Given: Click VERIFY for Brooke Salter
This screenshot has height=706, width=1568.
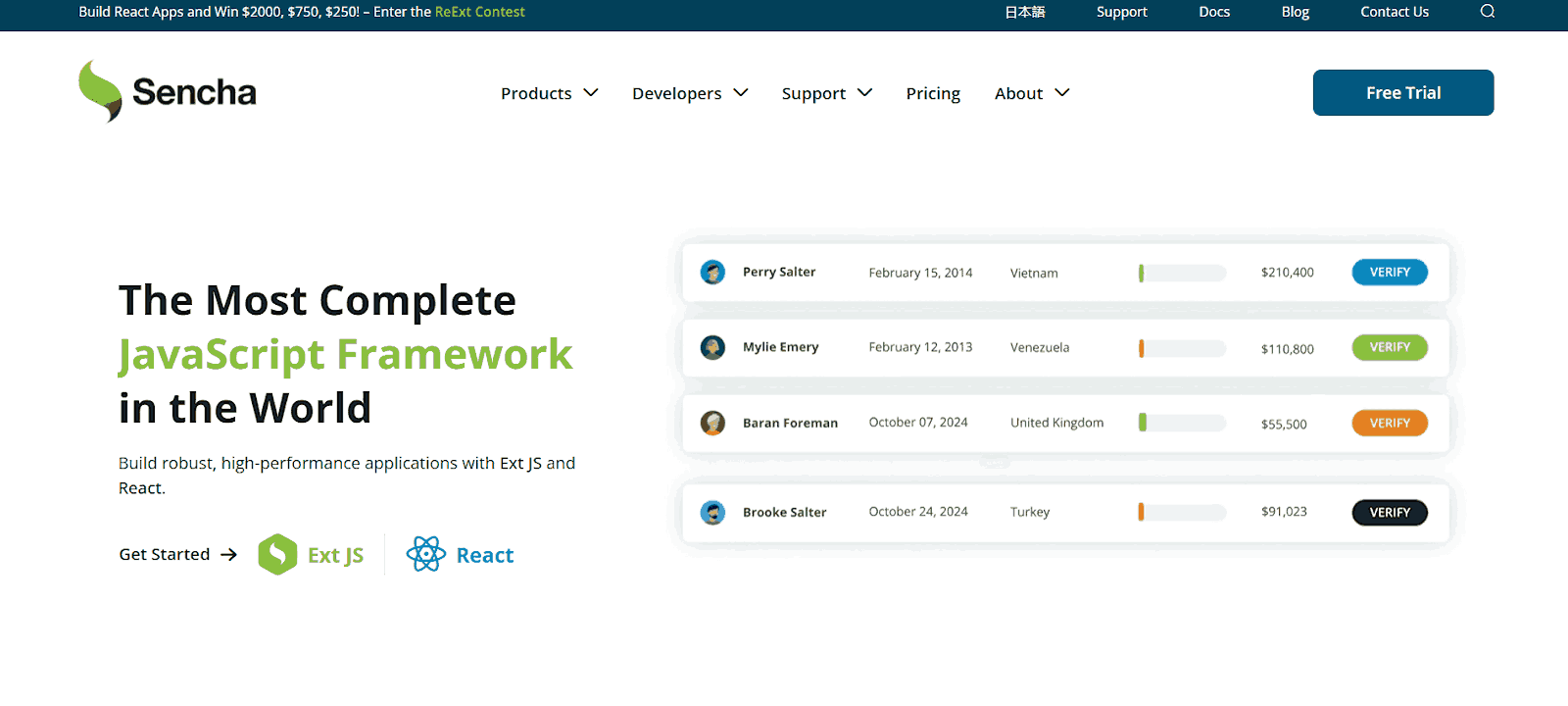Looking at the screenshot, I should (x=1390, y=512).
